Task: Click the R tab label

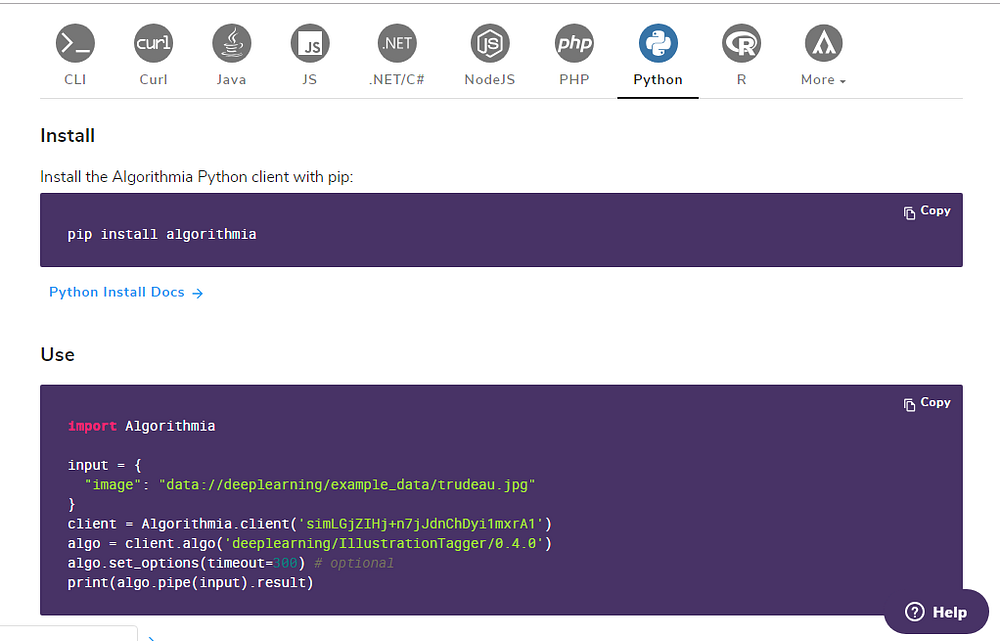Action: click(741, 80)
